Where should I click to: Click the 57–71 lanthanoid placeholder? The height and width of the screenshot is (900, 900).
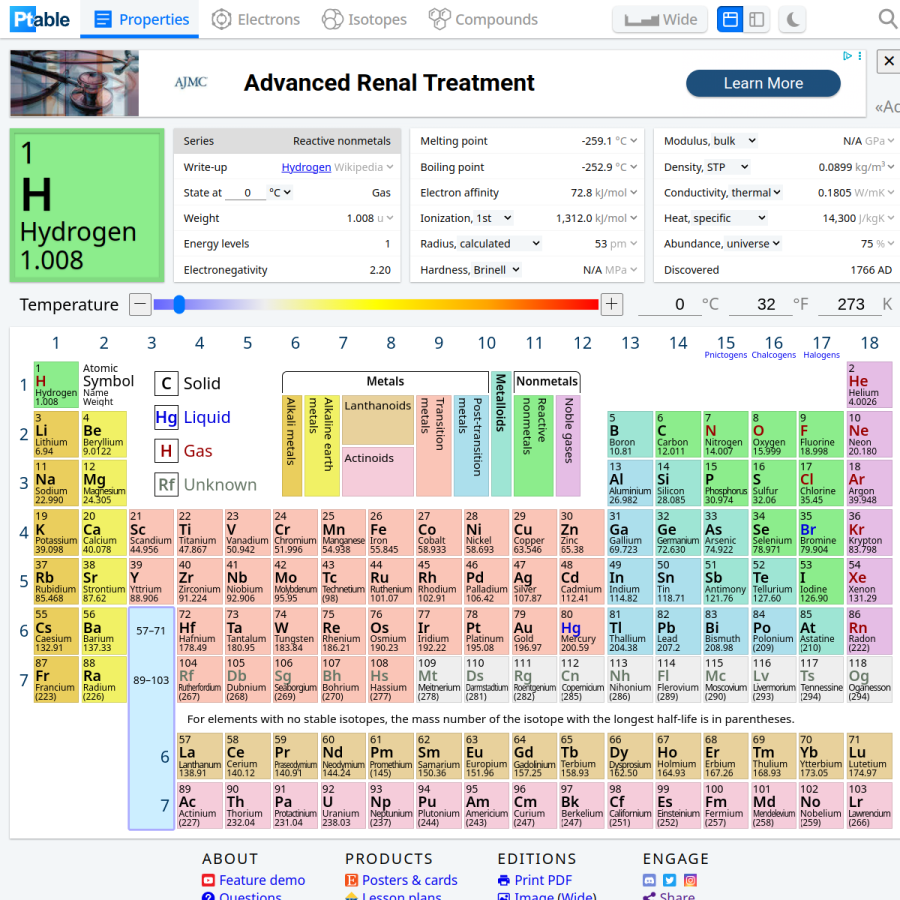tap(151, 631)
